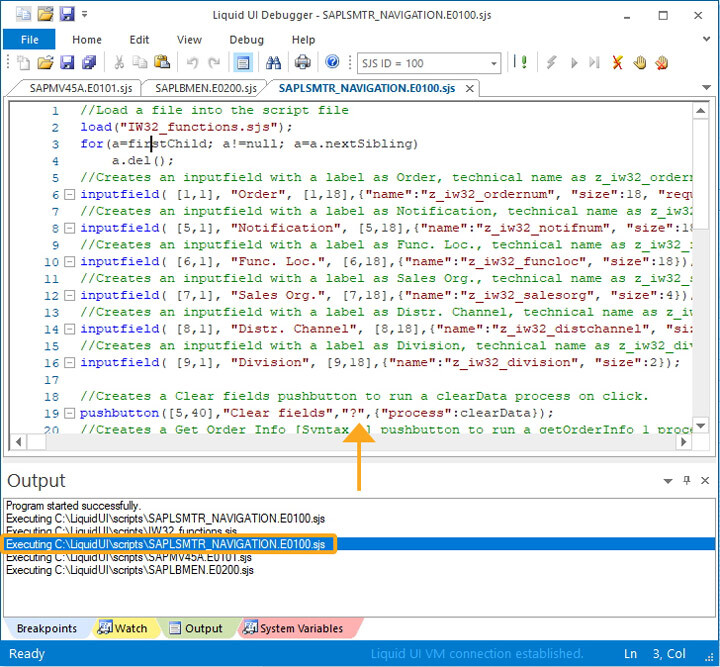Click the blue Help question-mark icon
The height and width of the screenshot is (667, 720).
(332, 62)
